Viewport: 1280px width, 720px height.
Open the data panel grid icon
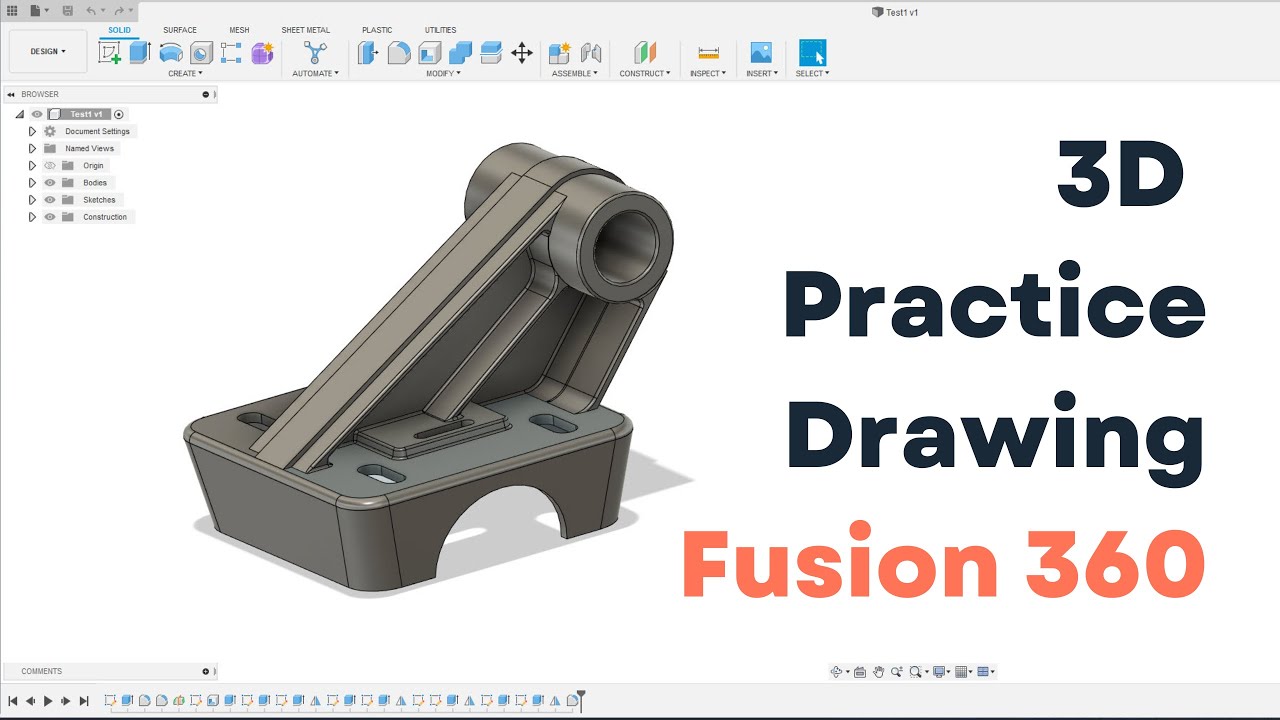tap(13, 10)
